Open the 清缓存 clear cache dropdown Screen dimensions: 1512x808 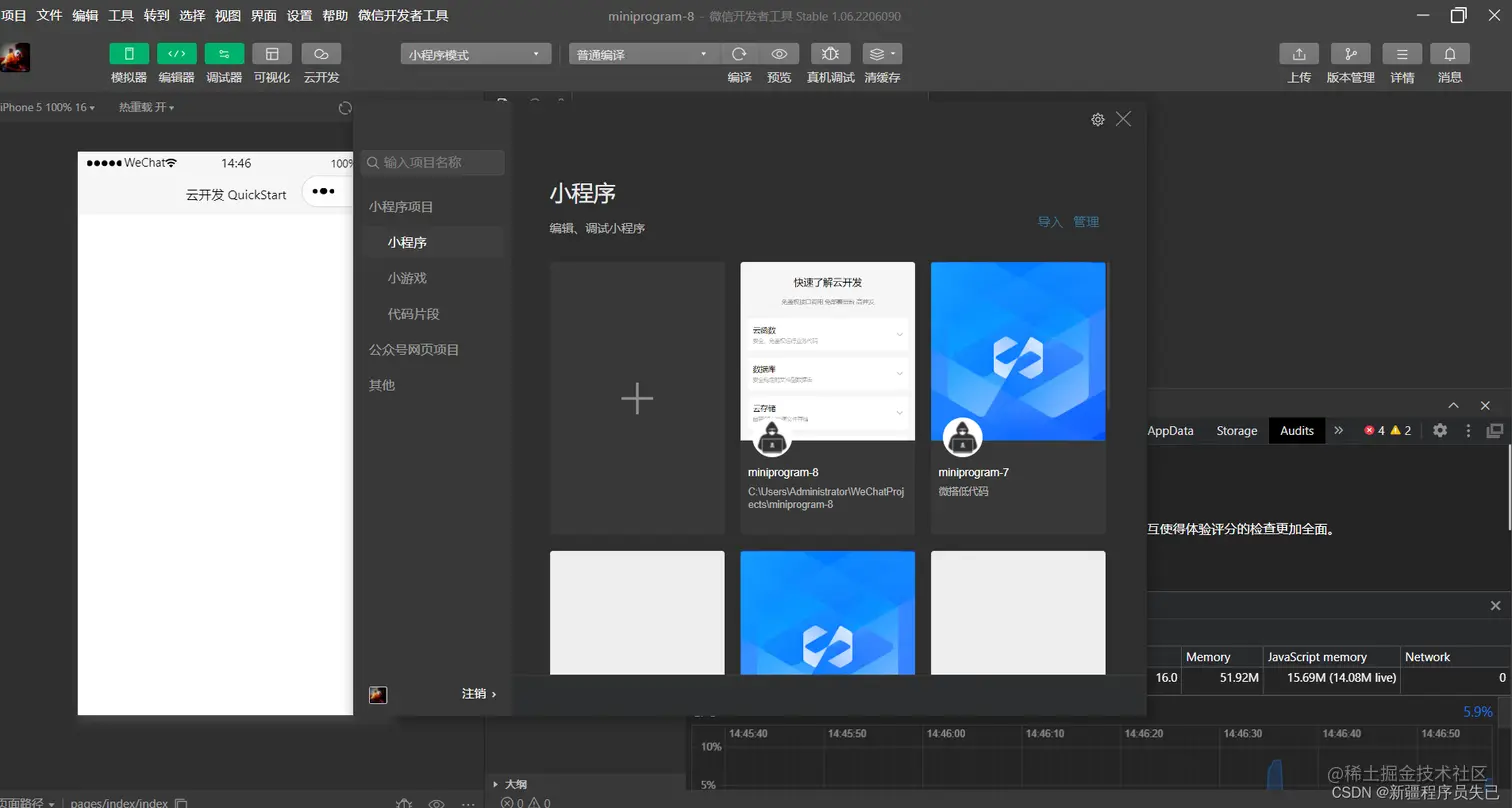(x=882, y=54)
